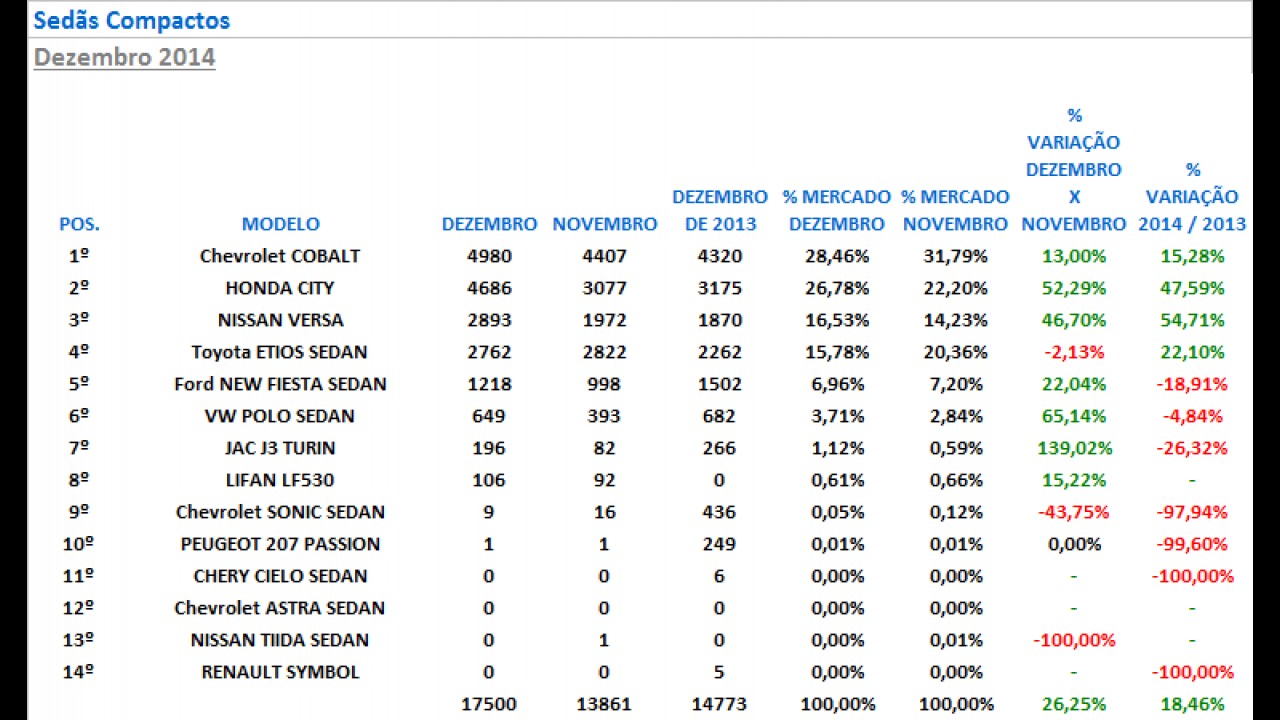Select the '52,29%' variation cell
The image size is (1280, 720).
1074,288
